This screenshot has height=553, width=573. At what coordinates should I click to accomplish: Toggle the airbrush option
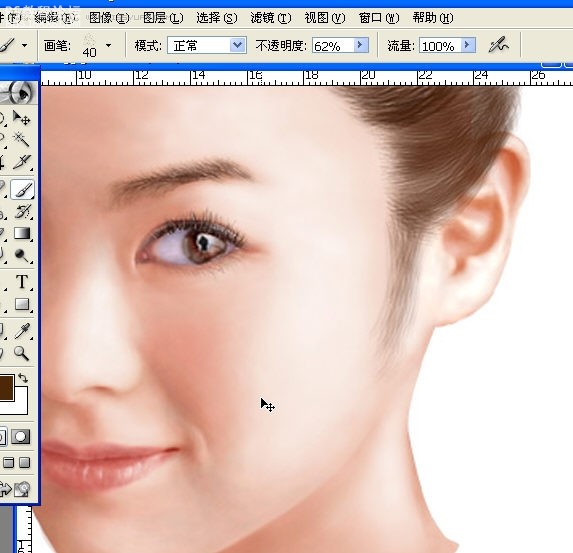(x=499, y=45)
